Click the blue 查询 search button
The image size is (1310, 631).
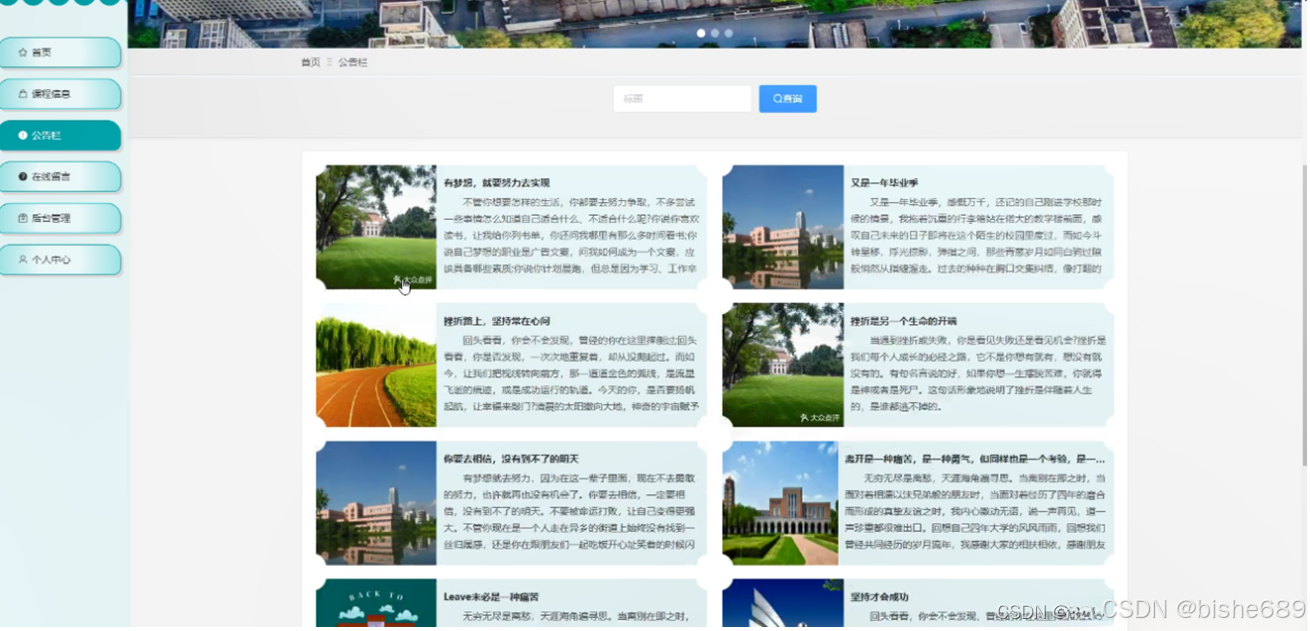coord(788,98)
